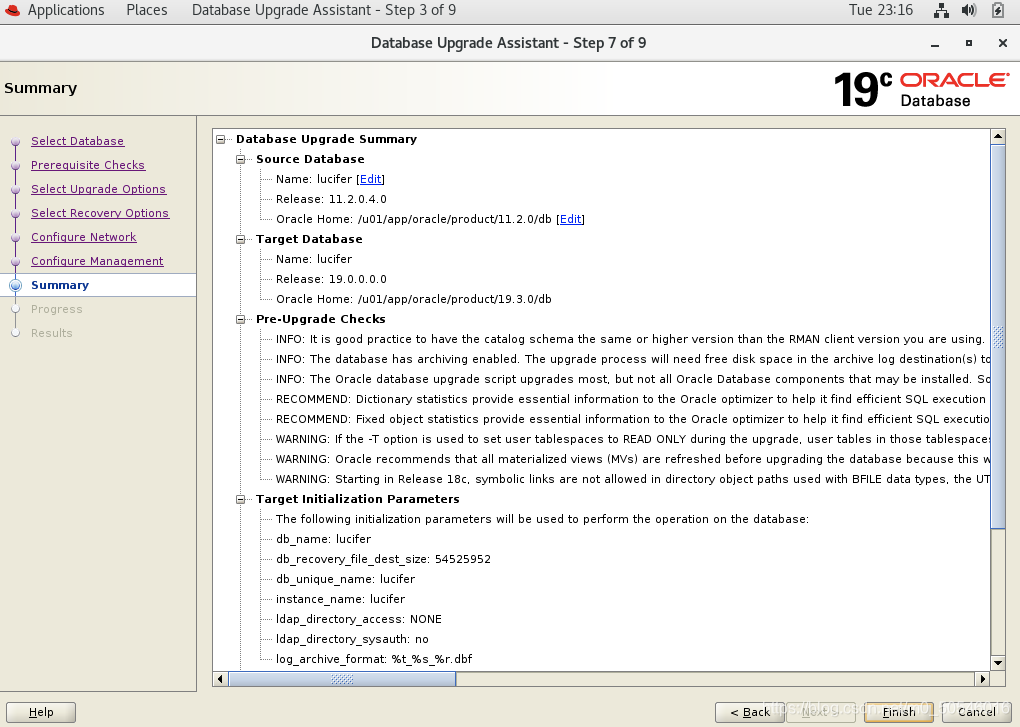Select the db_unique_name: lucifer row

(x=345, y=580)
